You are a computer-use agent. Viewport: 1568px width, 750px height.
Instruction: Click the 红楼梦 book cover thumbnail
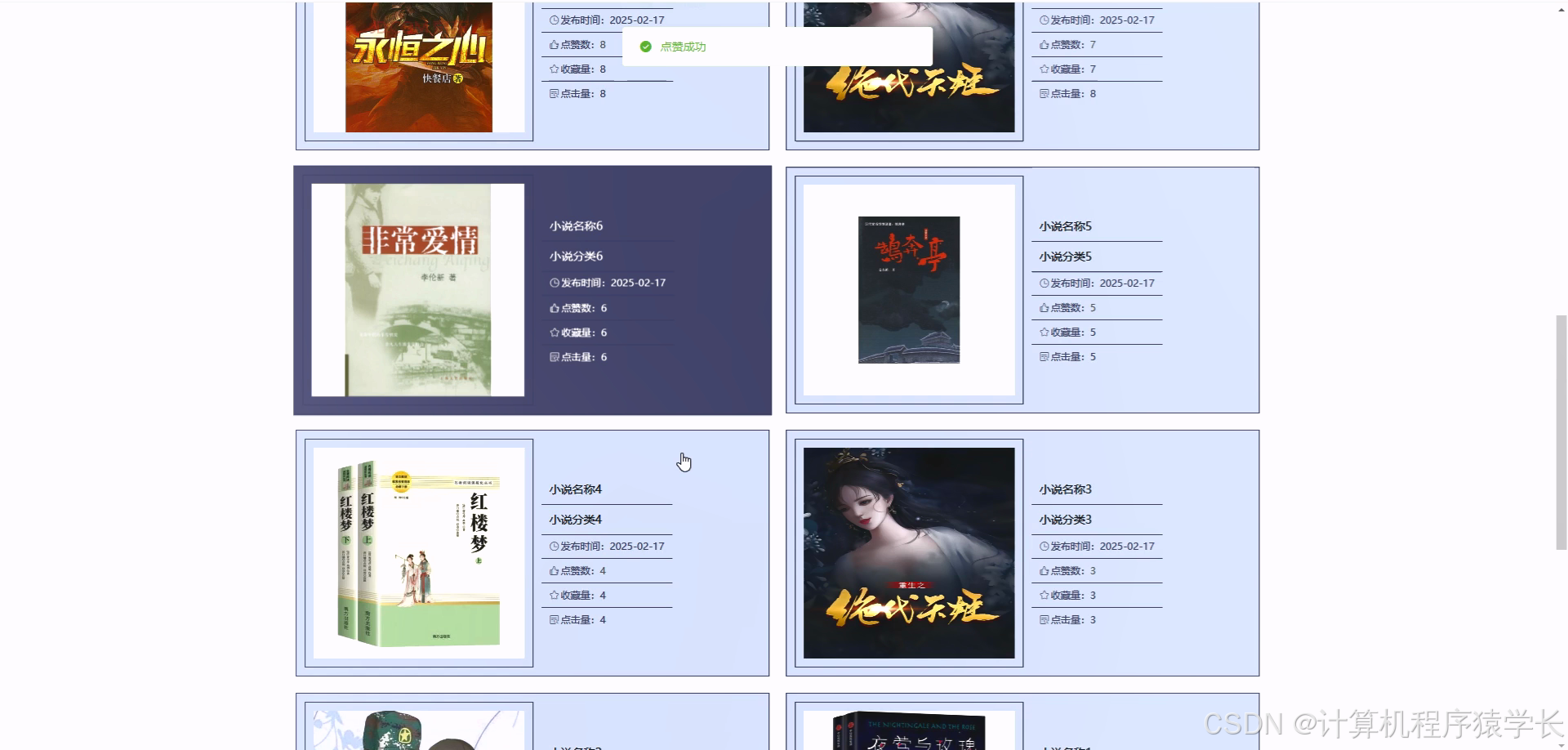(x=418, y=552)
